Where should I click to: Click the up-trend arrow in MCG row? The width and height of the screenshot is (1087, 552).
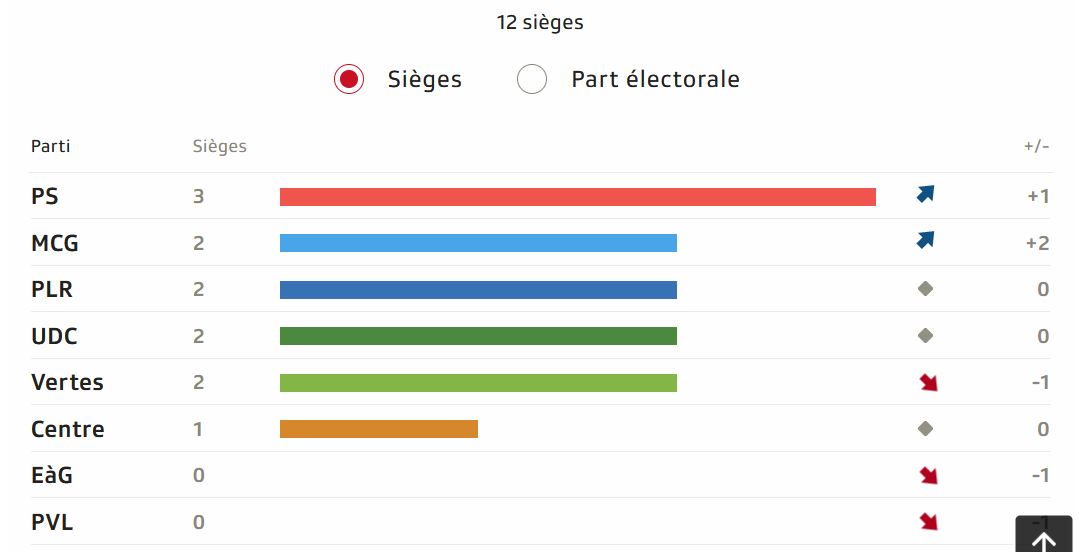click(925, 241)
